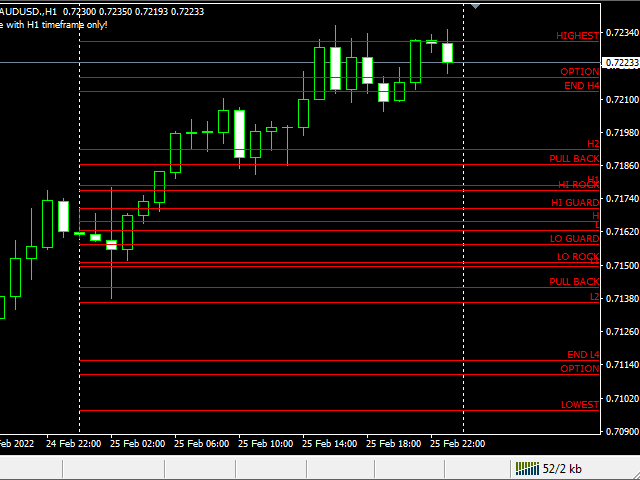Click the 24 Feb 22:00 time label

point(73,443)
